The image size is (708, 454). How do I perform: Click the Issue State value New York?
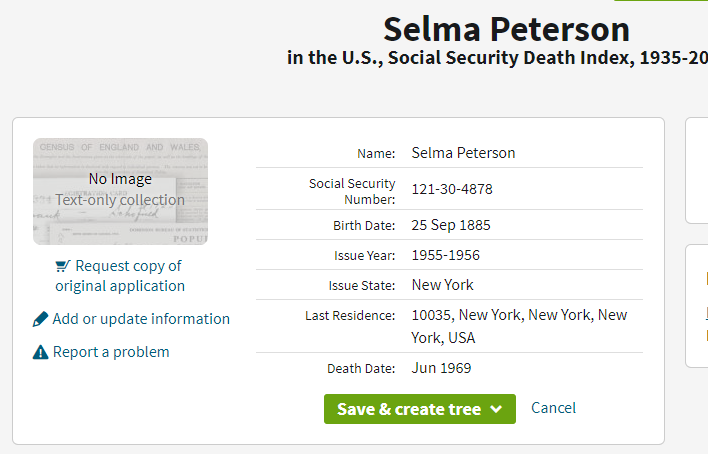(x=443, y=285)
